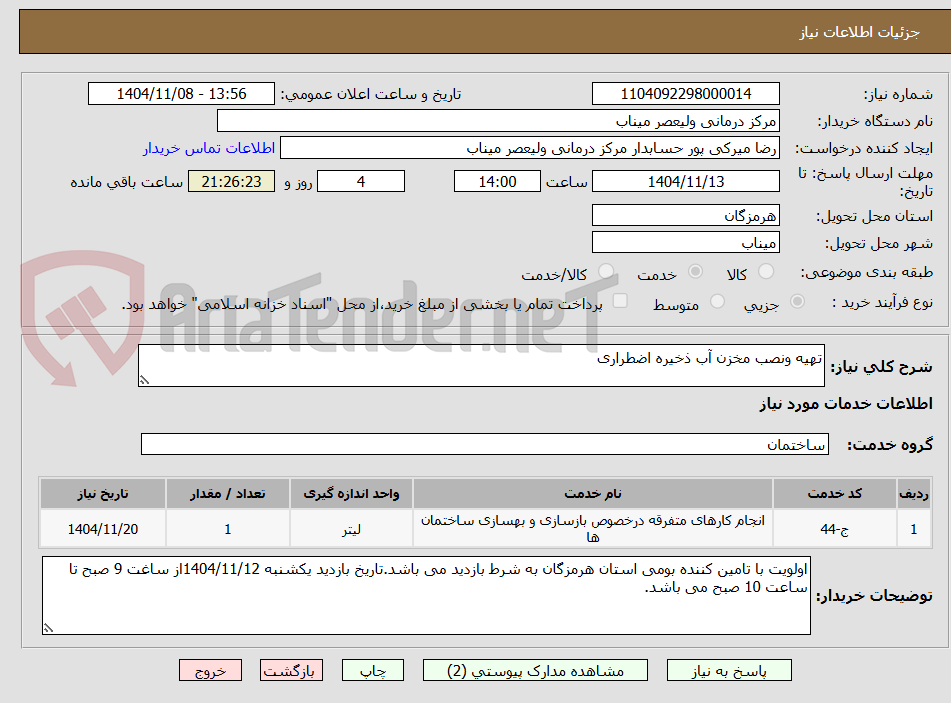951x703 pixels.
Task: Select the متوسط purchase type radio
Action: point(717,301)
